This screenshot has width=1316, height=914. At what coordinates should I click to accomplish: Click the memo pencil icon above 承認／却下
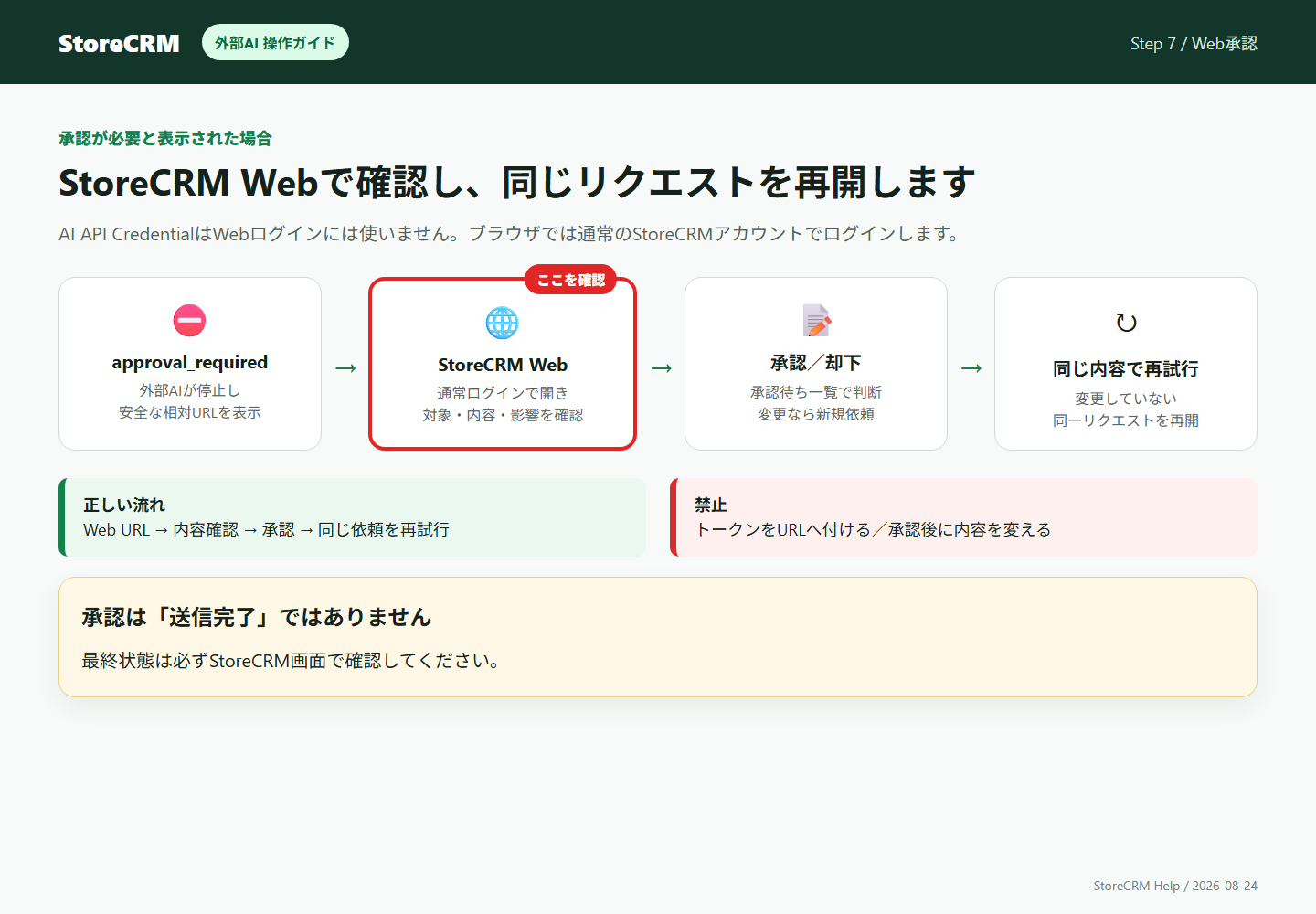816,321
